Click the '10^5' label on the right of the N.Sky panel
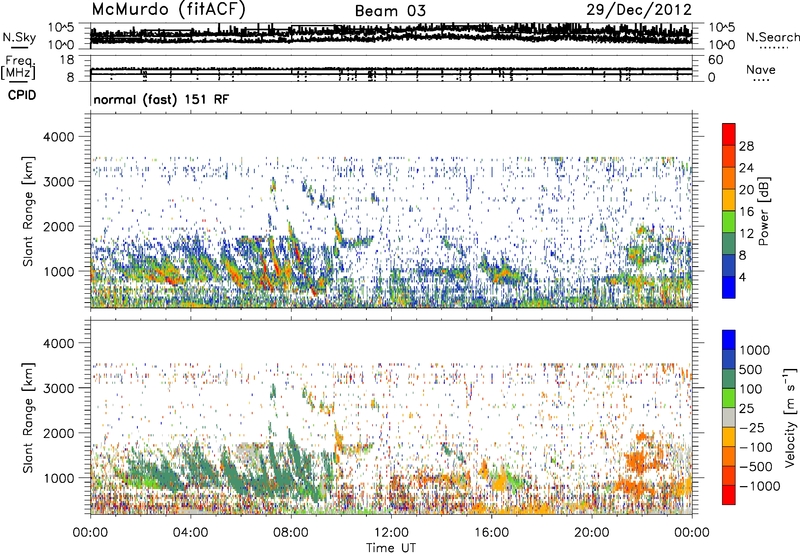Screen dimensions: 800x554 click(x=721, y=28)
